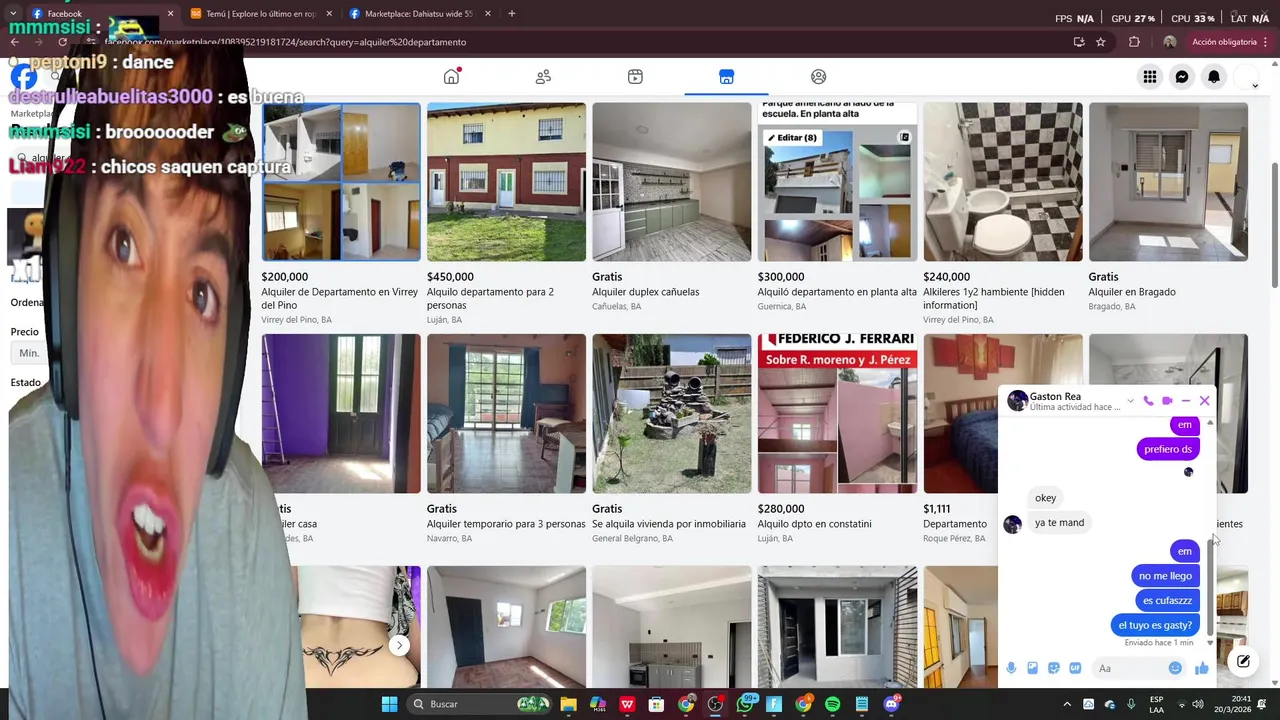Choose a GIF in the chat
Viewport: 1280px width, 720px height.
click(1075, 668)
